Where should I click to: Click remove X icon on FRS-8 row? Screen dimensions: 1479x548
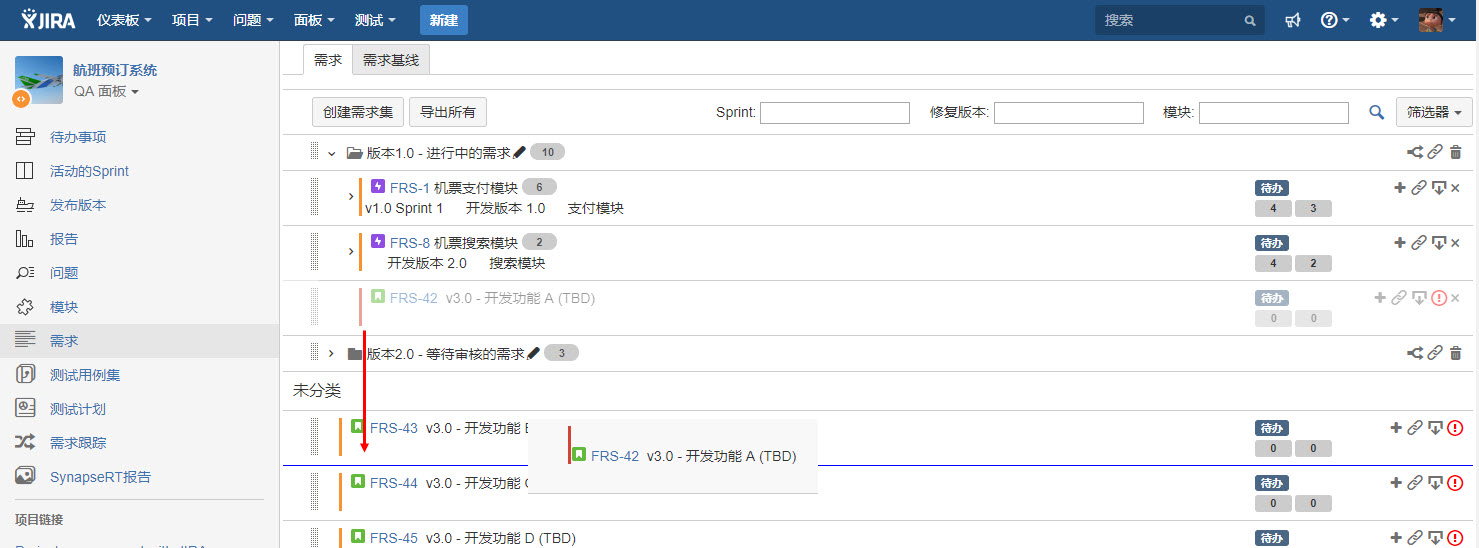[x=1456, y=243]
